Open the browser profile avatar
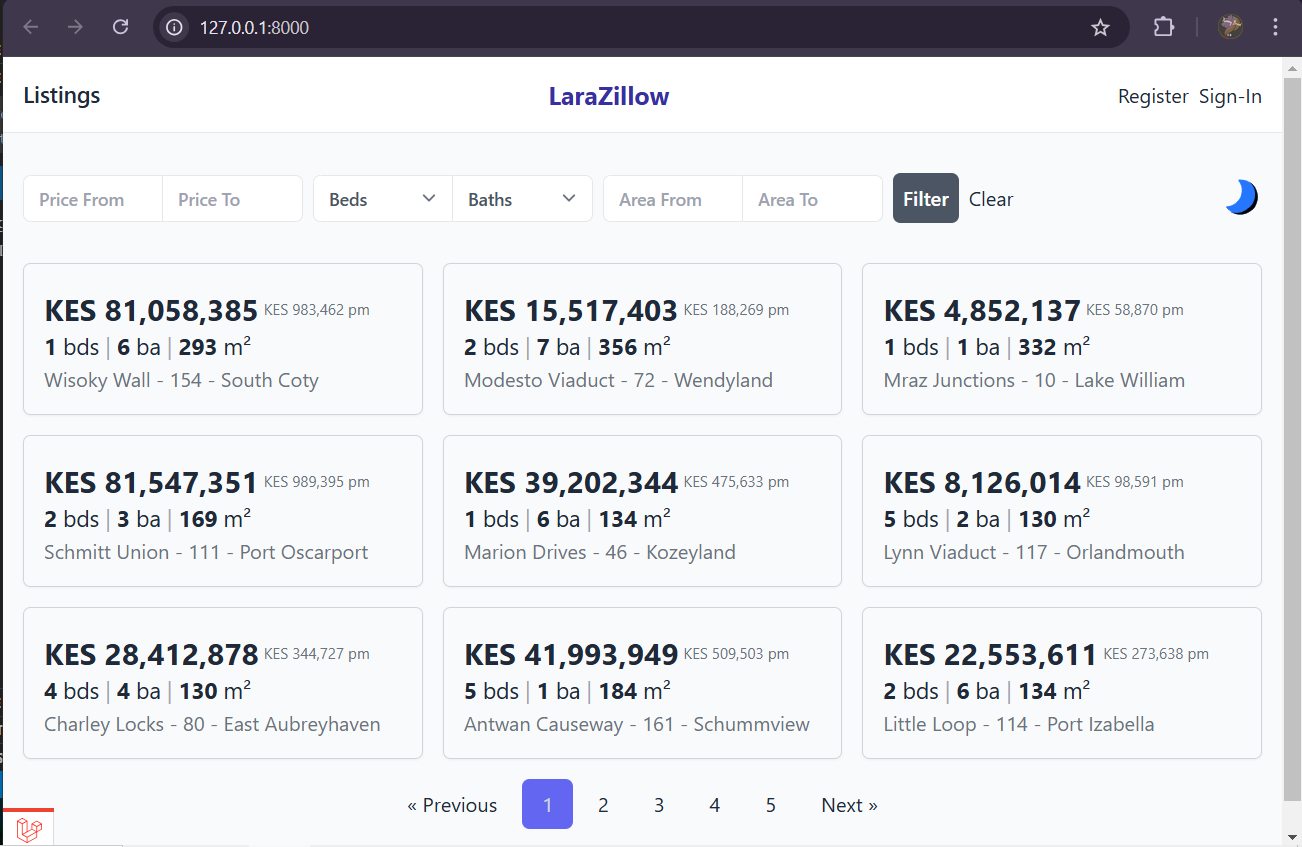Screen dimensions: 1302x847 [1230, 27]
